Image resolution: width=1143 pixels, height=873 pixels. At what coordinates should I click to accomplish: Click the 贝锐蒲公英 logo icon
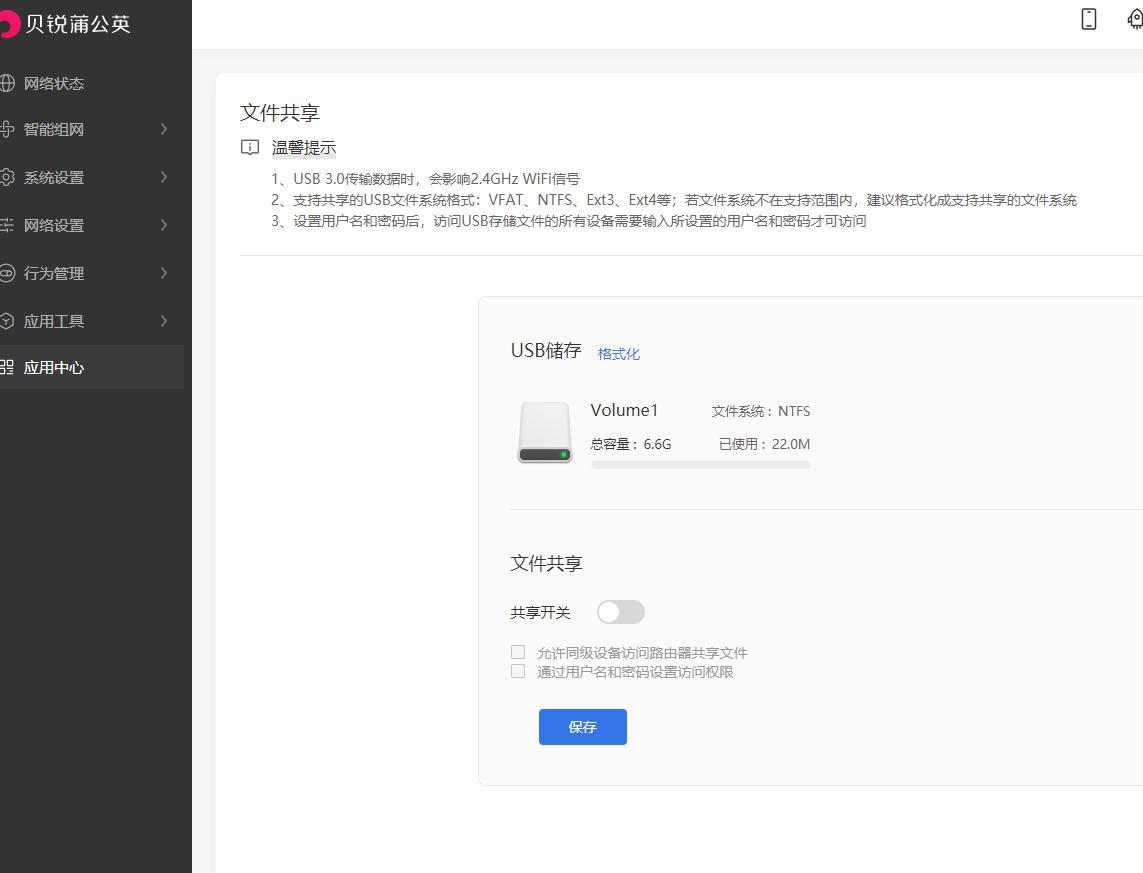click(9, 24)
